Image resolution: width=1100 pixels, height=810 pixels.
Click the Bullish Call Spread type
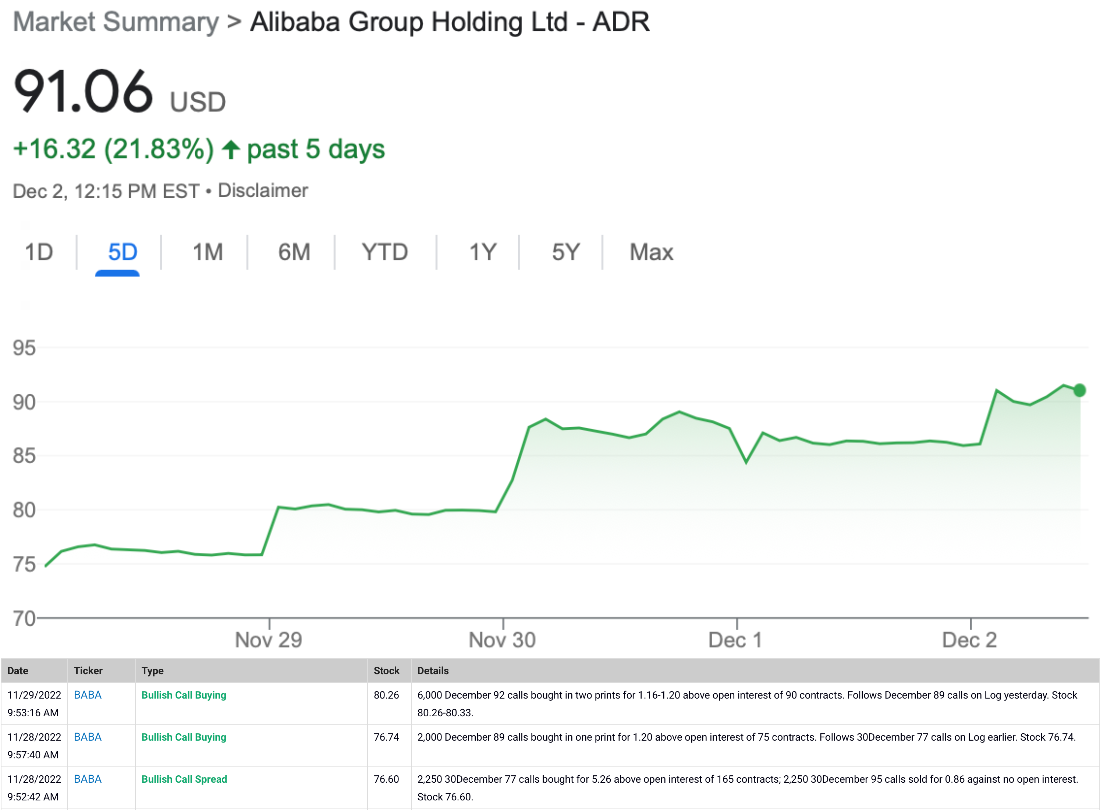click(x=185, y=779)
